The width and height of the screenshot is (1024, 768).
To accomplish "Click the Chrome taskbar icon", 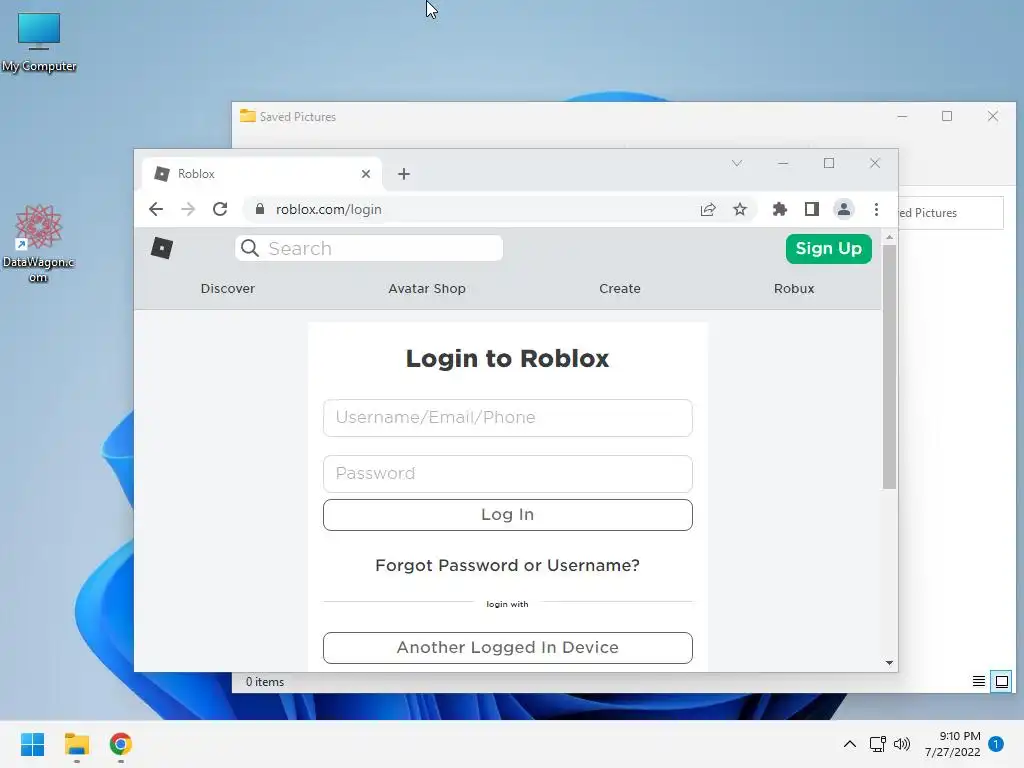I will click(121, 744).
